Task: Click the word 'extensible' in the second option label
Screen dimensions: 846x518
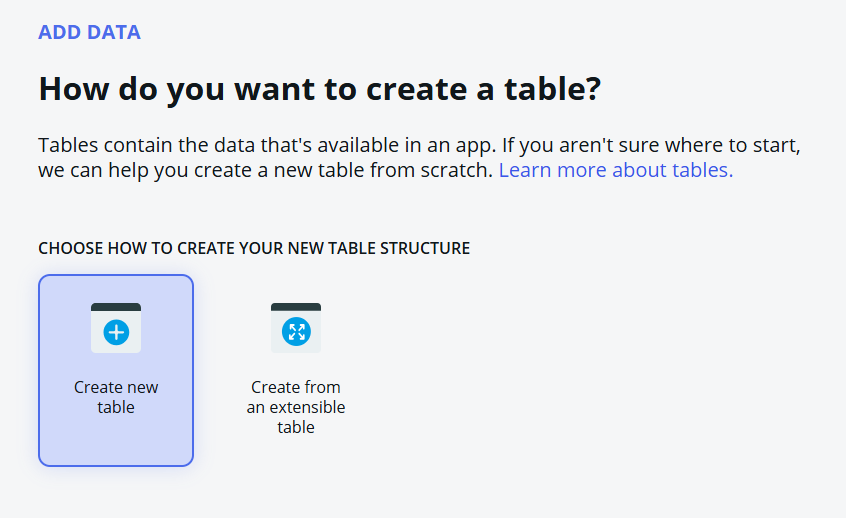Action: coord(308,407)
